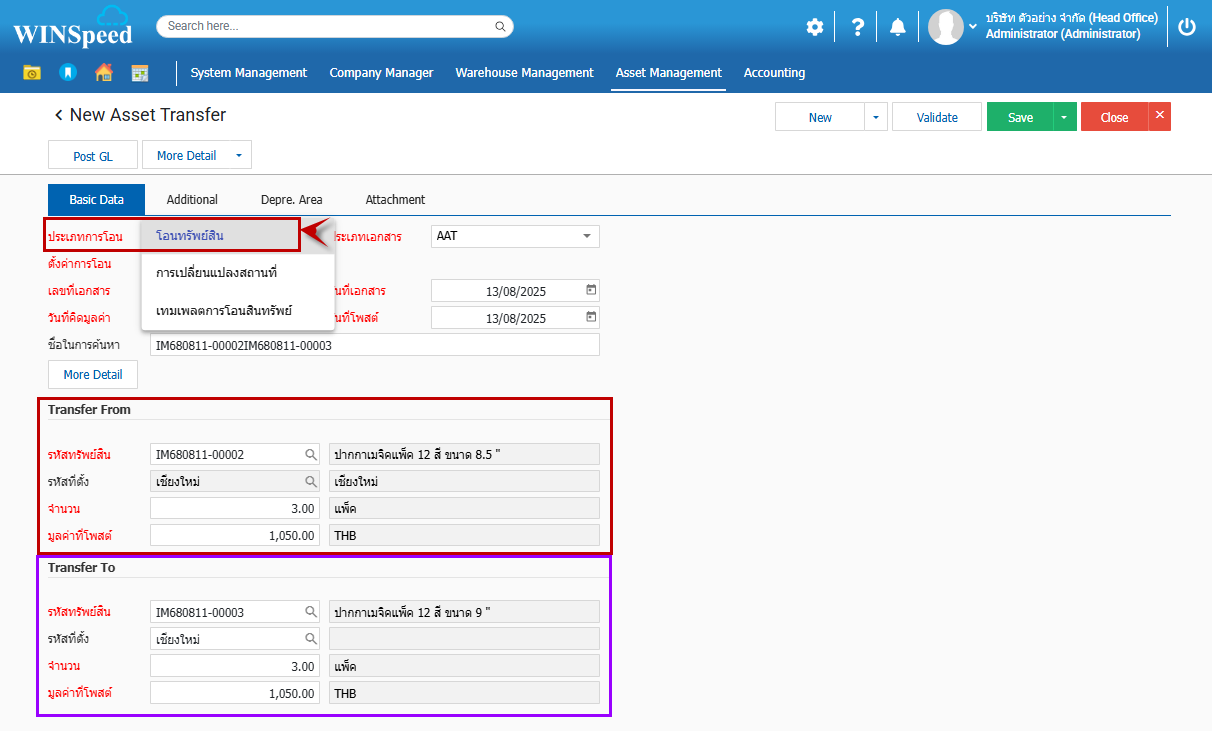1212x731 pixels.
Task: Open the Attachment tab
Action: click(395, 200)
